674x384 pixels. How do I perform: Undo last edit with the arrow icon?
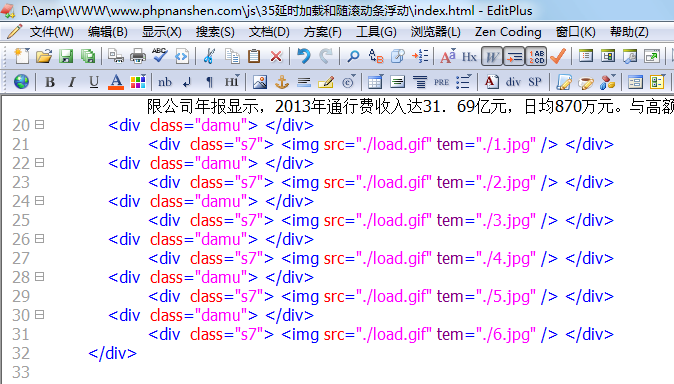(x=303, y=56)
